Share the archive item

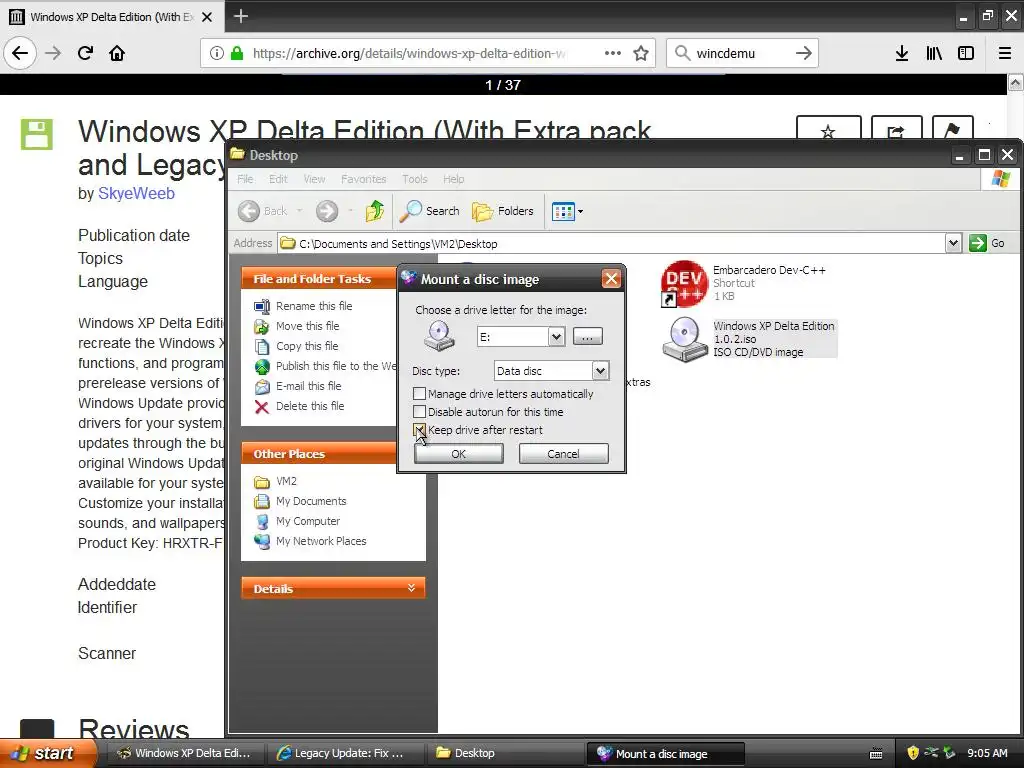[x=896, y=129]
